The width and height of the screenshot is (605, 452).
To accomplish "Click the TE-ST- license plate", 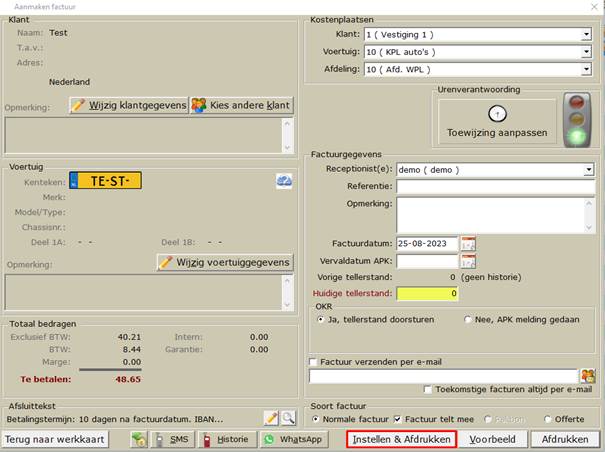I will [106, 181].
